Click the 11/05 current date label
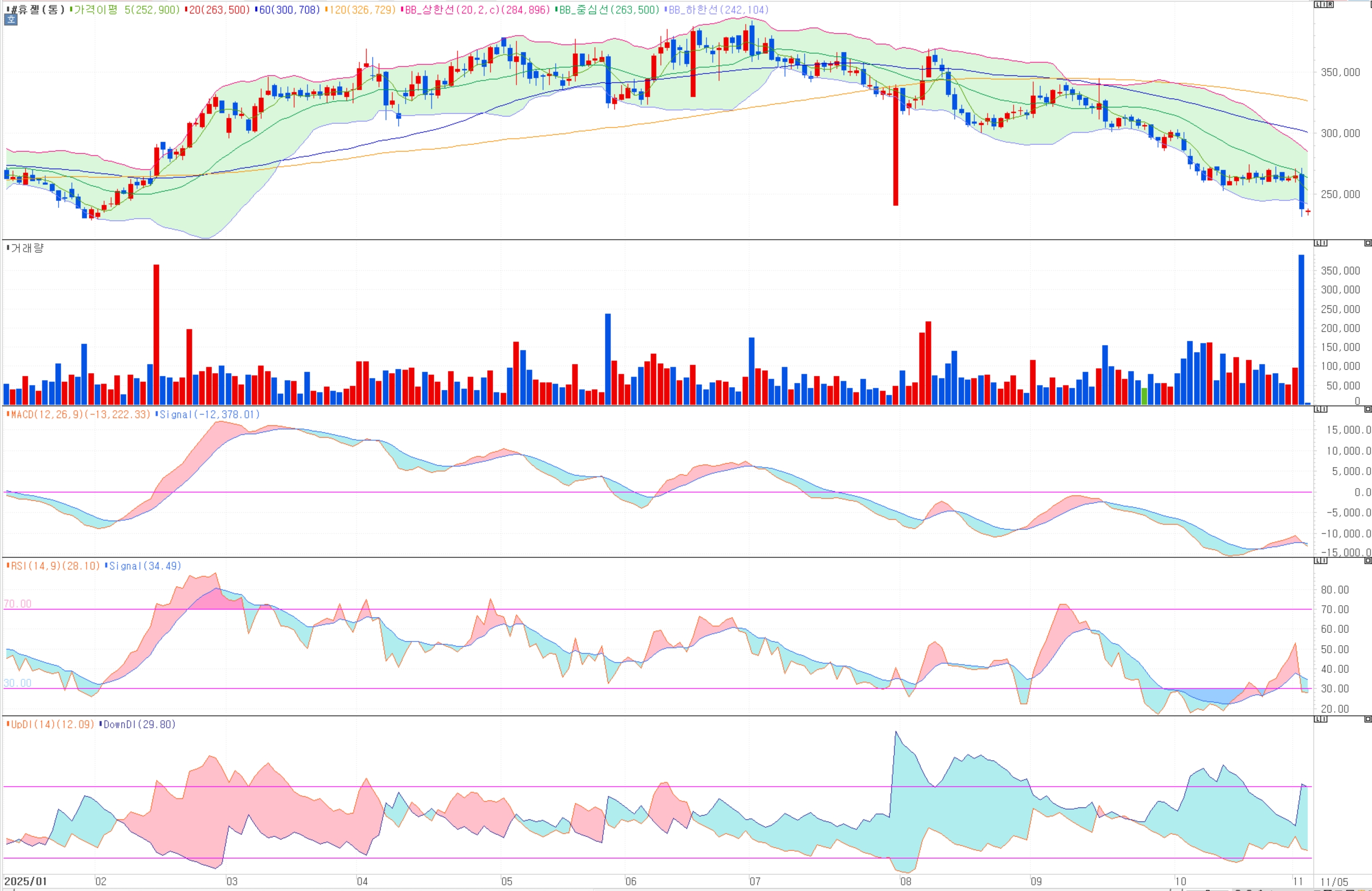Image resolution: width=1372 pixels, height=891 pixels. pos(1334,883)
